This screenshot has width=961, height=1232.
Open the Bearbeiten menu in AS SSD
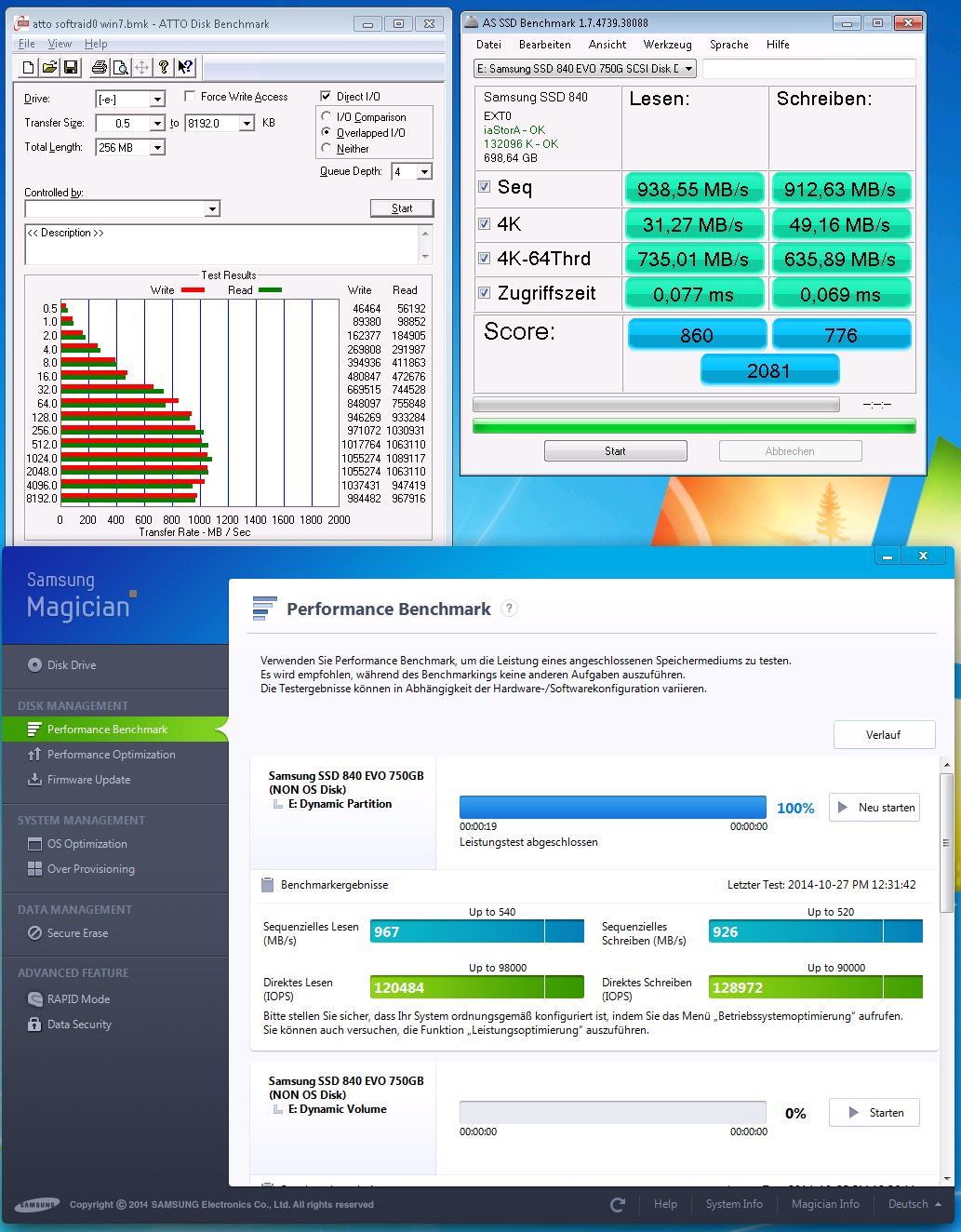point(545,45)
